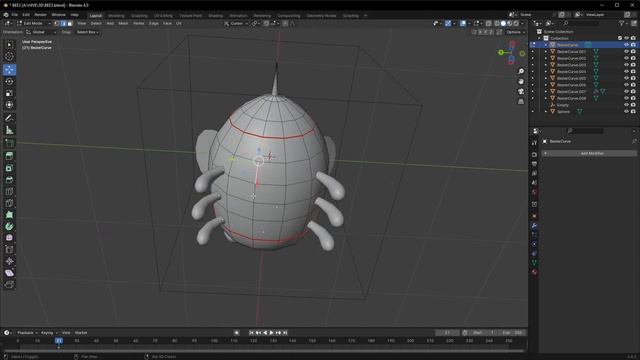This screenshot has height=360, width=640.
Task: Toggle the camera view icon in viewport
Action: point(521,91)
